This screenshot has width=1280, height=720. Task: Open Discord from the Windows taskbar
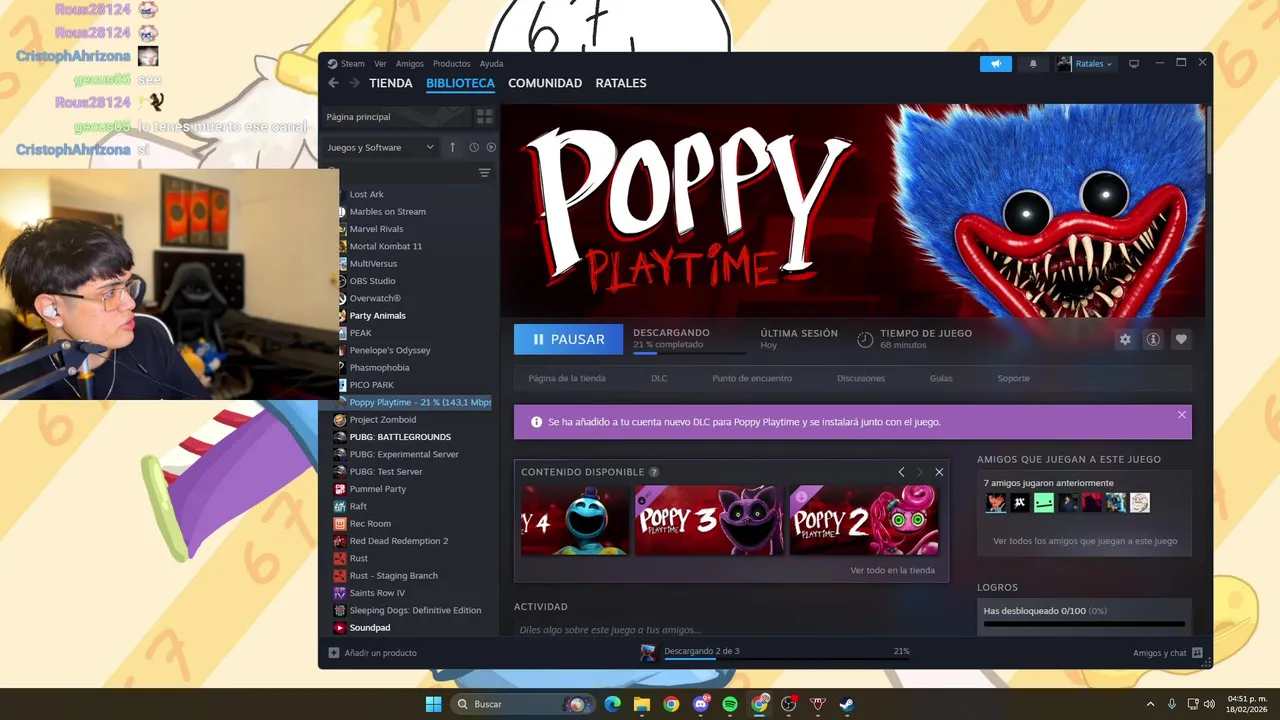(x=701, y=704)
